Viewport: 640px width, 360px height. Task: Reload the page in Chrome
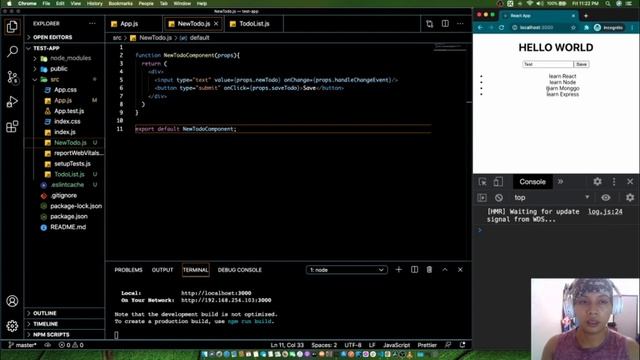tap(501, 27)
